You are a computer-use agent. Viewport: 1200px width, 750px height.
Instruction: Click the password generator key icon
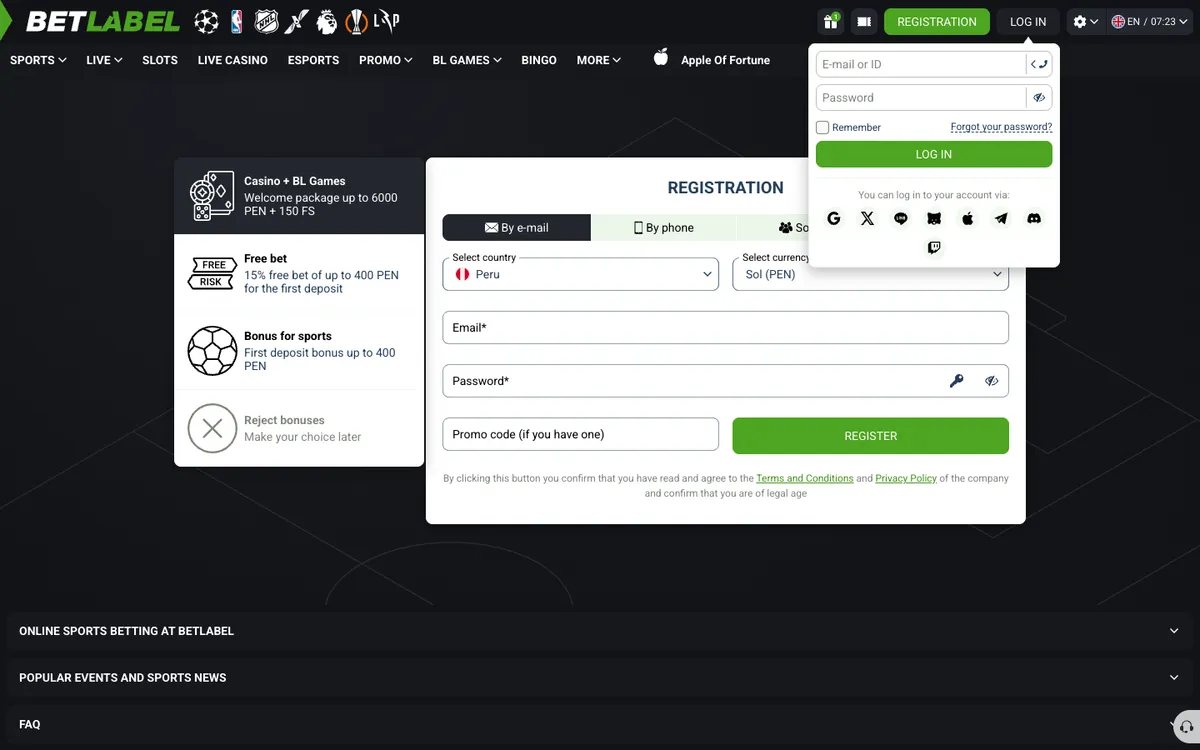[x=957, y=381]
